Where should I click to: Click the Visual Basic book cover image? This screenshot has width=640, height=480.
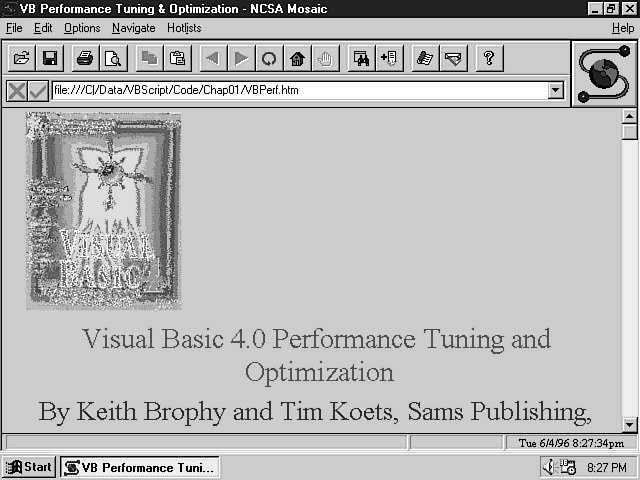pyautogui.click(x=104, y=211)
